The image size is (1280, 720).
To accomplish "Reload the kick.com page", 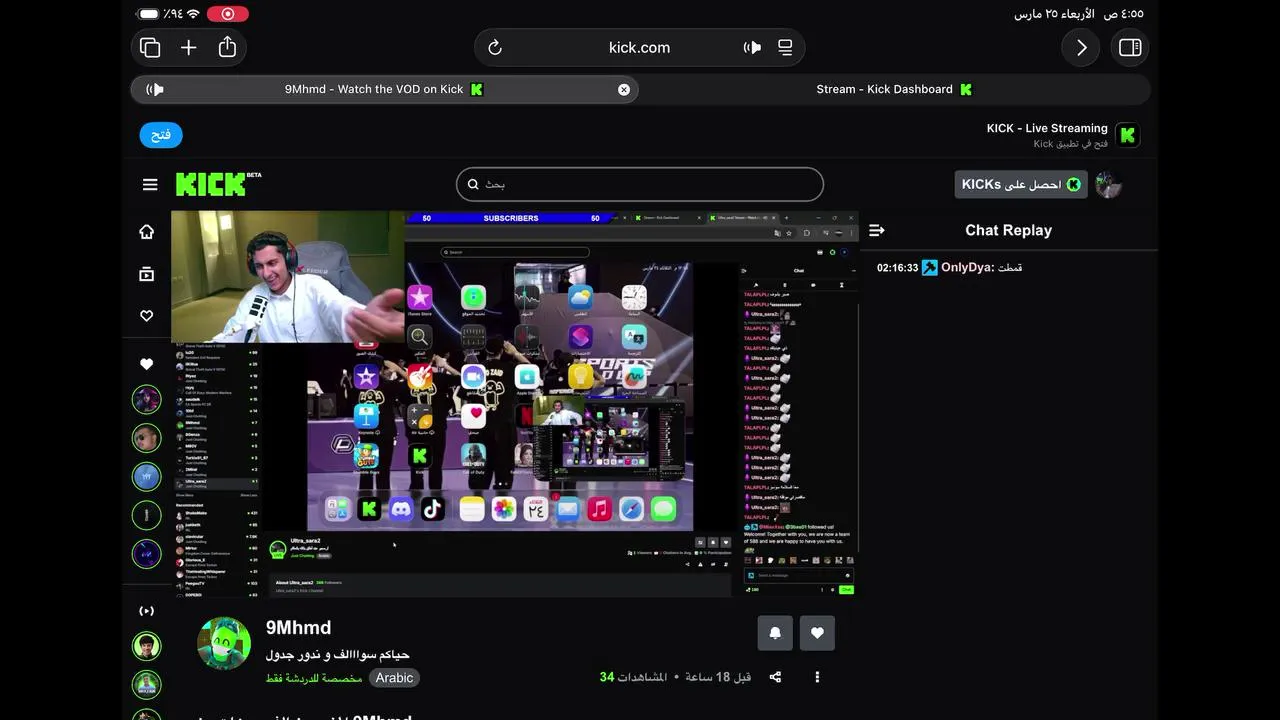I will (494, 47).
